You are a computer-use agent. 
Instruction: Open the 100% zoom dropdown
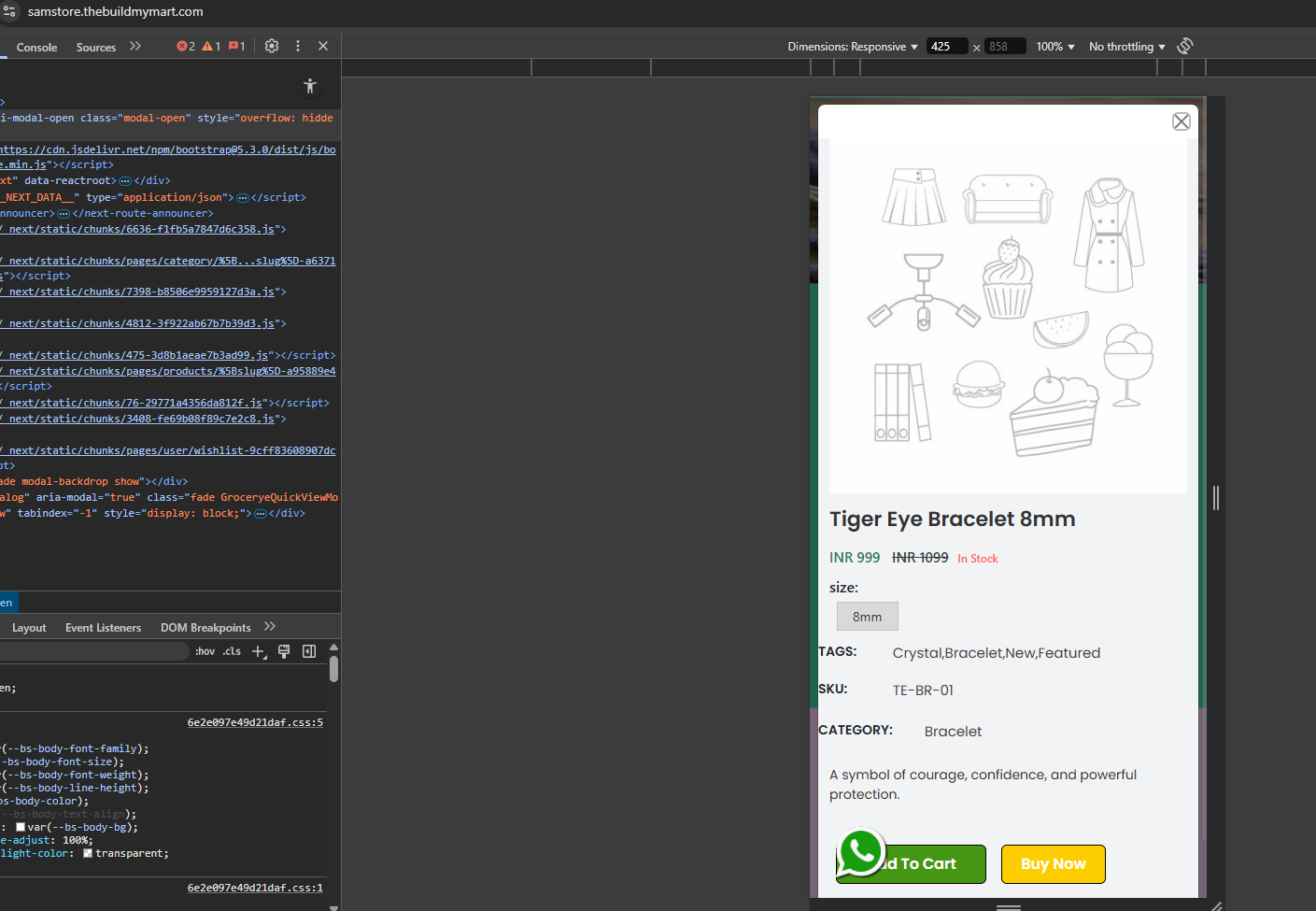click(x=1055, y=47)
